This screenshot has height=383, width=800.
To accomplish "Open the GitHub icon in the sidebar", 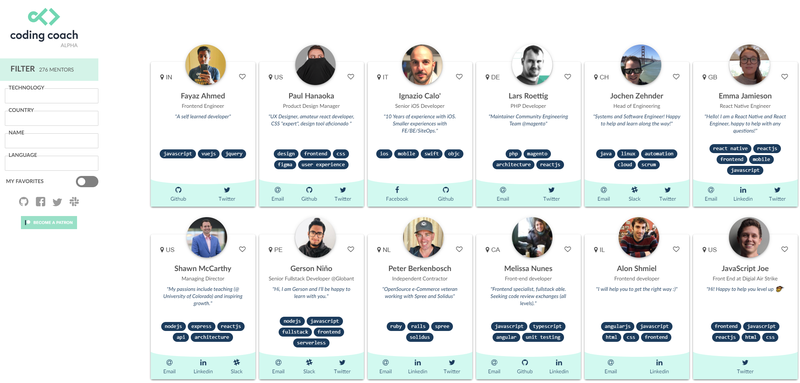I will click(x=23, y=202).
